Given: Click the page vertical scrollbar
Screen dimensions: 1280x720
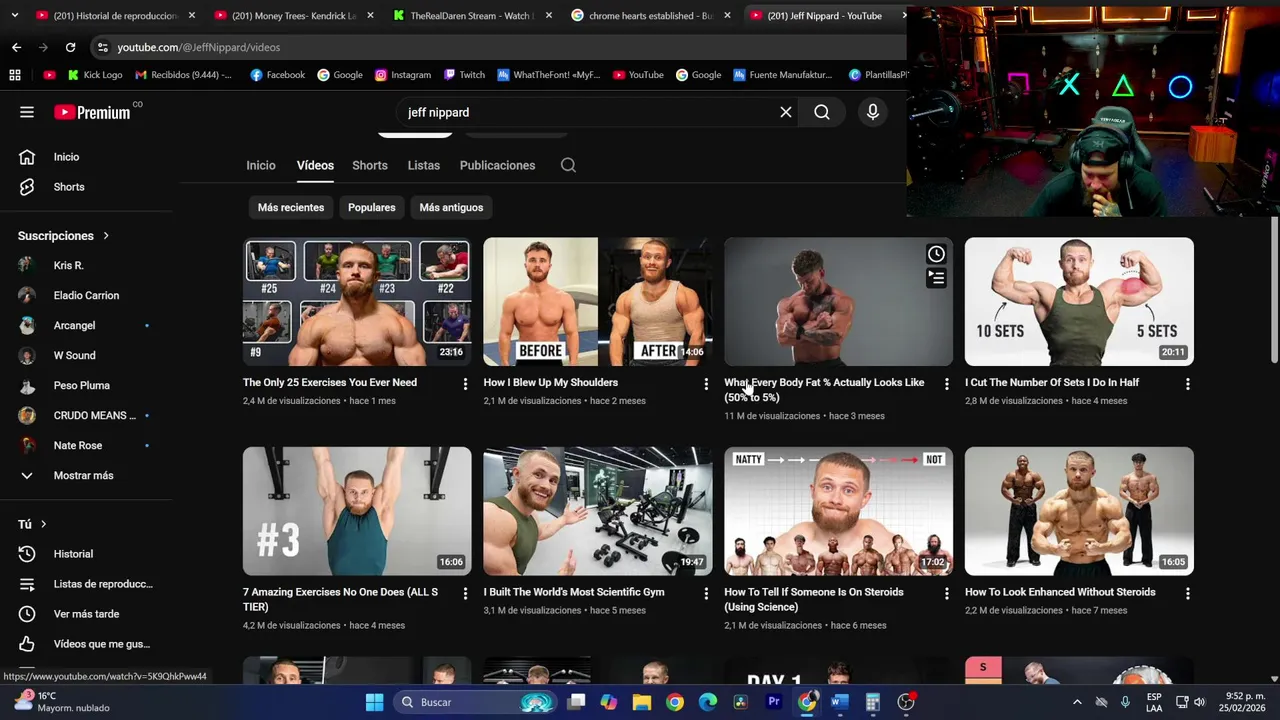Looking at the screenshot, I should [x=1274, y=290].
